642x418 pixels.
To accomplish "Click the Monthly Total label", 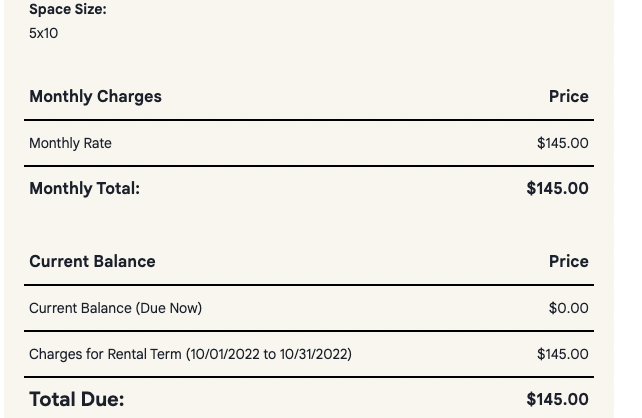I will 84,188.
